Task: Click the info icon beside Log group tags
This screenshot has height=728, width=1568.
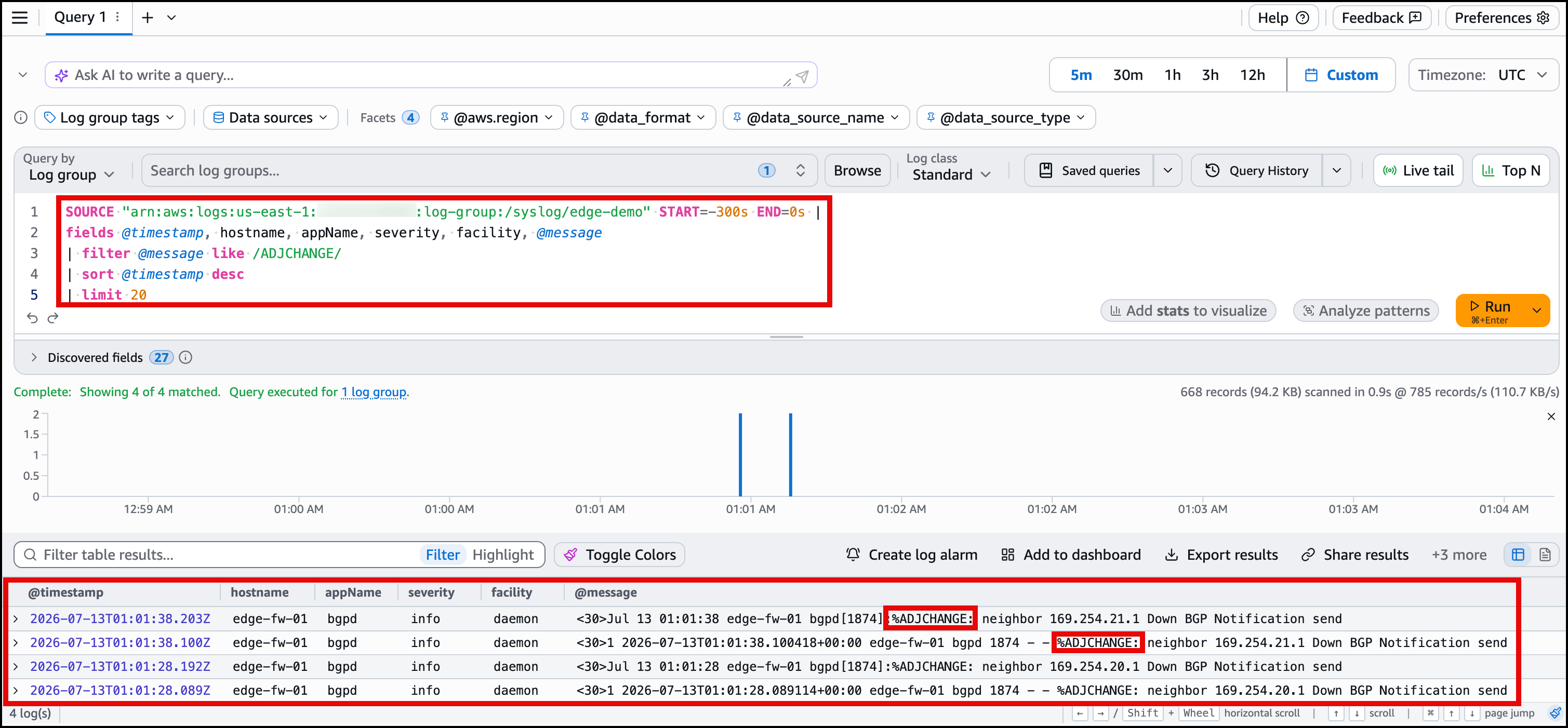Action: pos(21,117)
